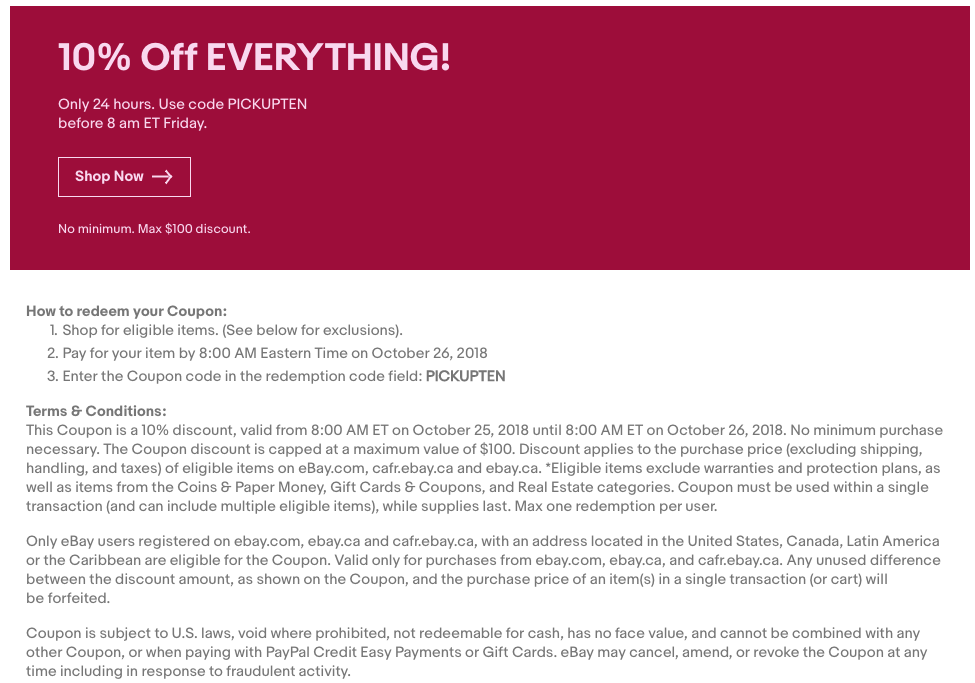Click "before 8 am ET Friday" banner text
The height and width of the screenshot is (683, 975).
[132, 123]
